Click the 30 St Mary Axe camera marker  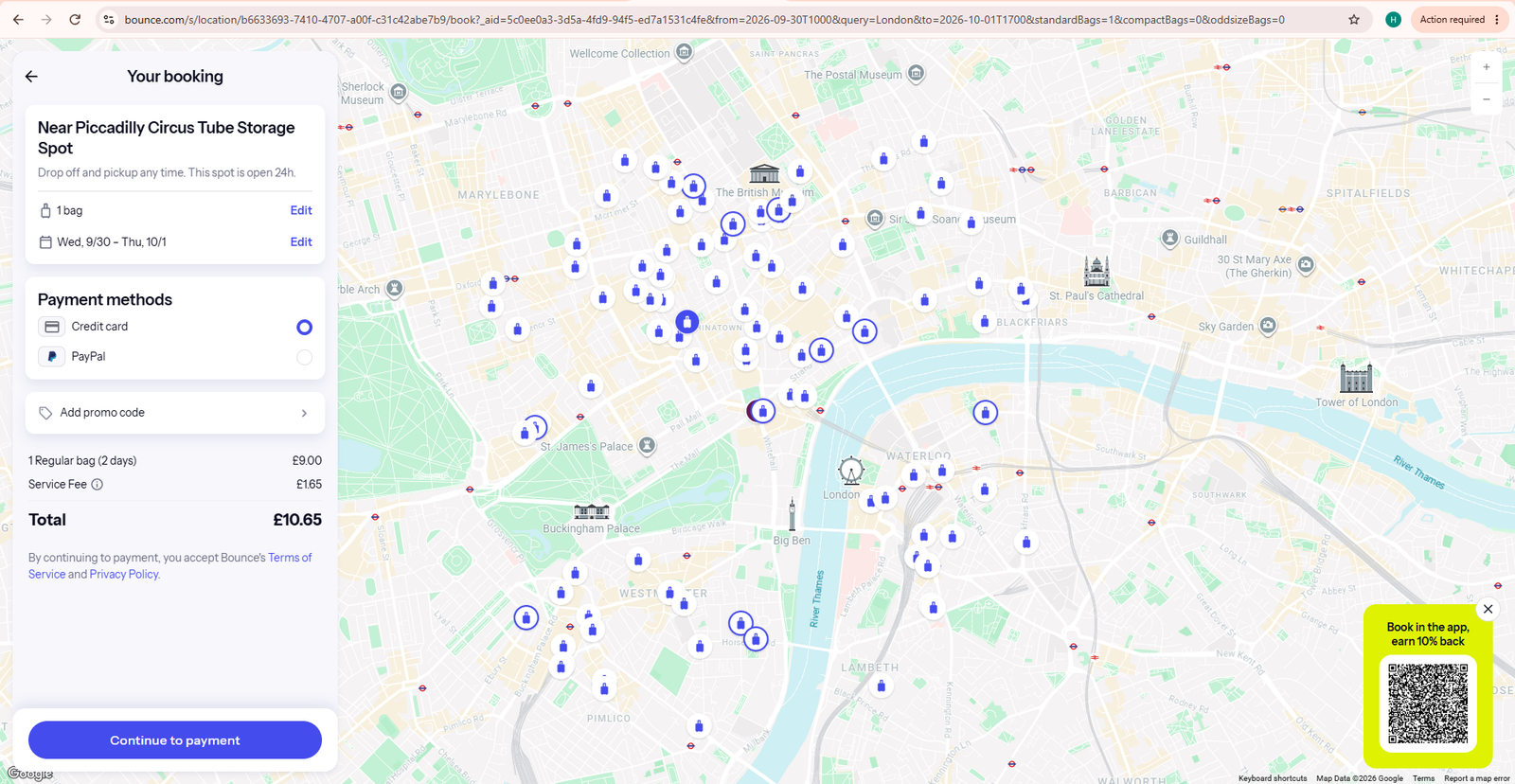pos(1306,264)
